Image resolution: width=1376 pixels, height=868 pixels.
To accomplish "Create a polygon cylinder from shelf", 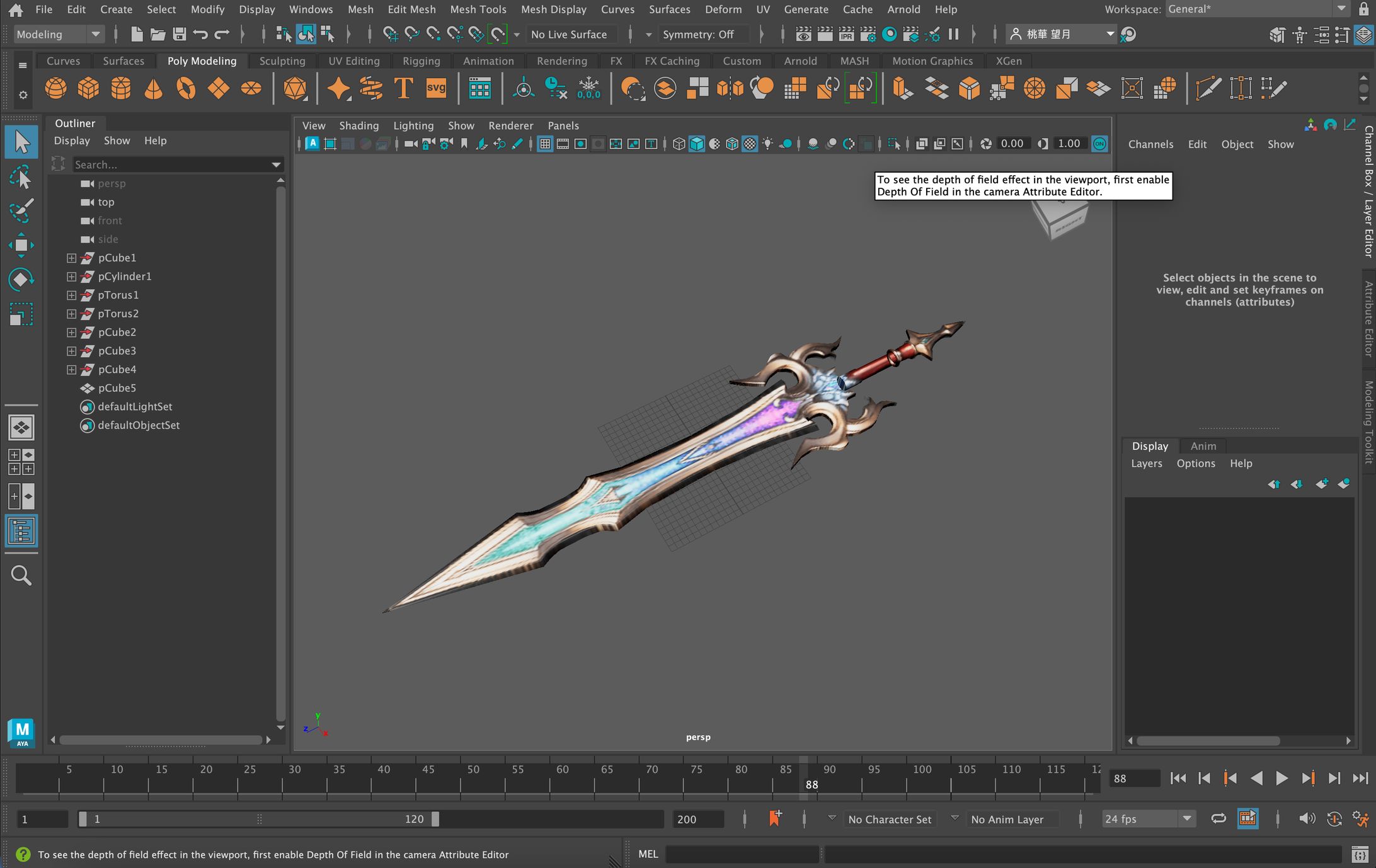I will [121, 88].
